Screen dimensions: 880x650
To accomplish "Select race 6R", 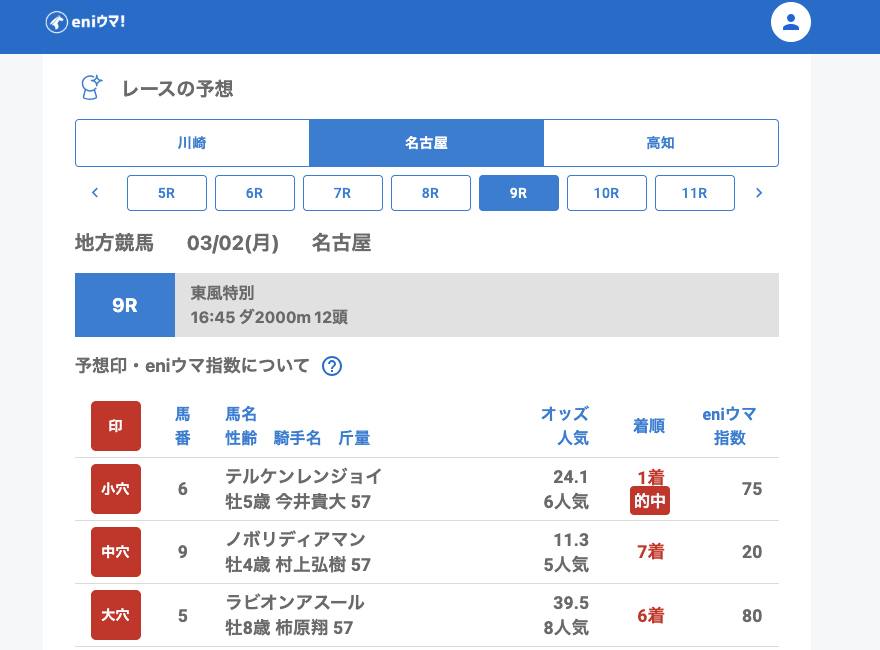I will point(255,193).
